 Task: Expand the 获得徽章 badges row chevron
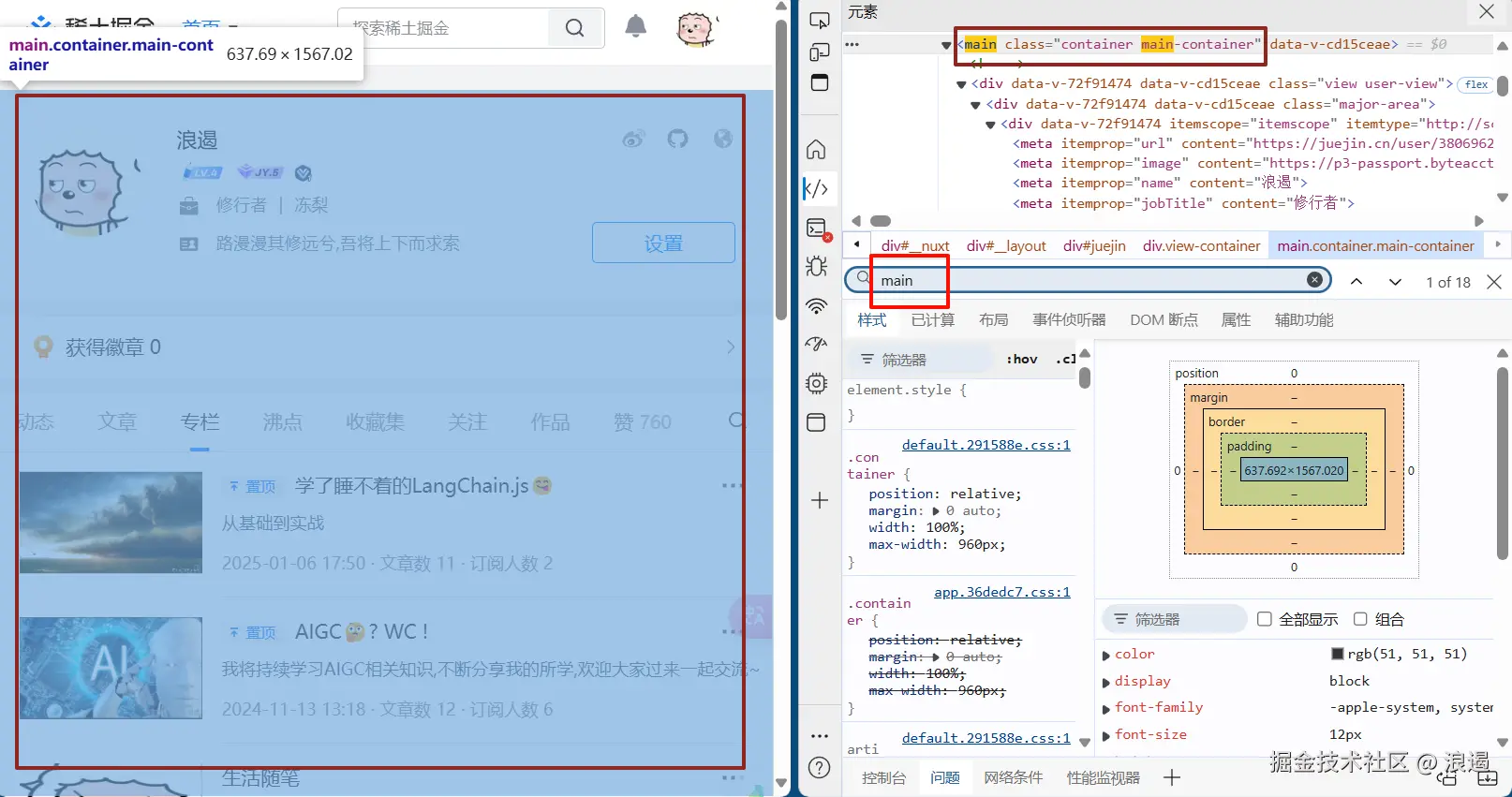pos(731,347)
